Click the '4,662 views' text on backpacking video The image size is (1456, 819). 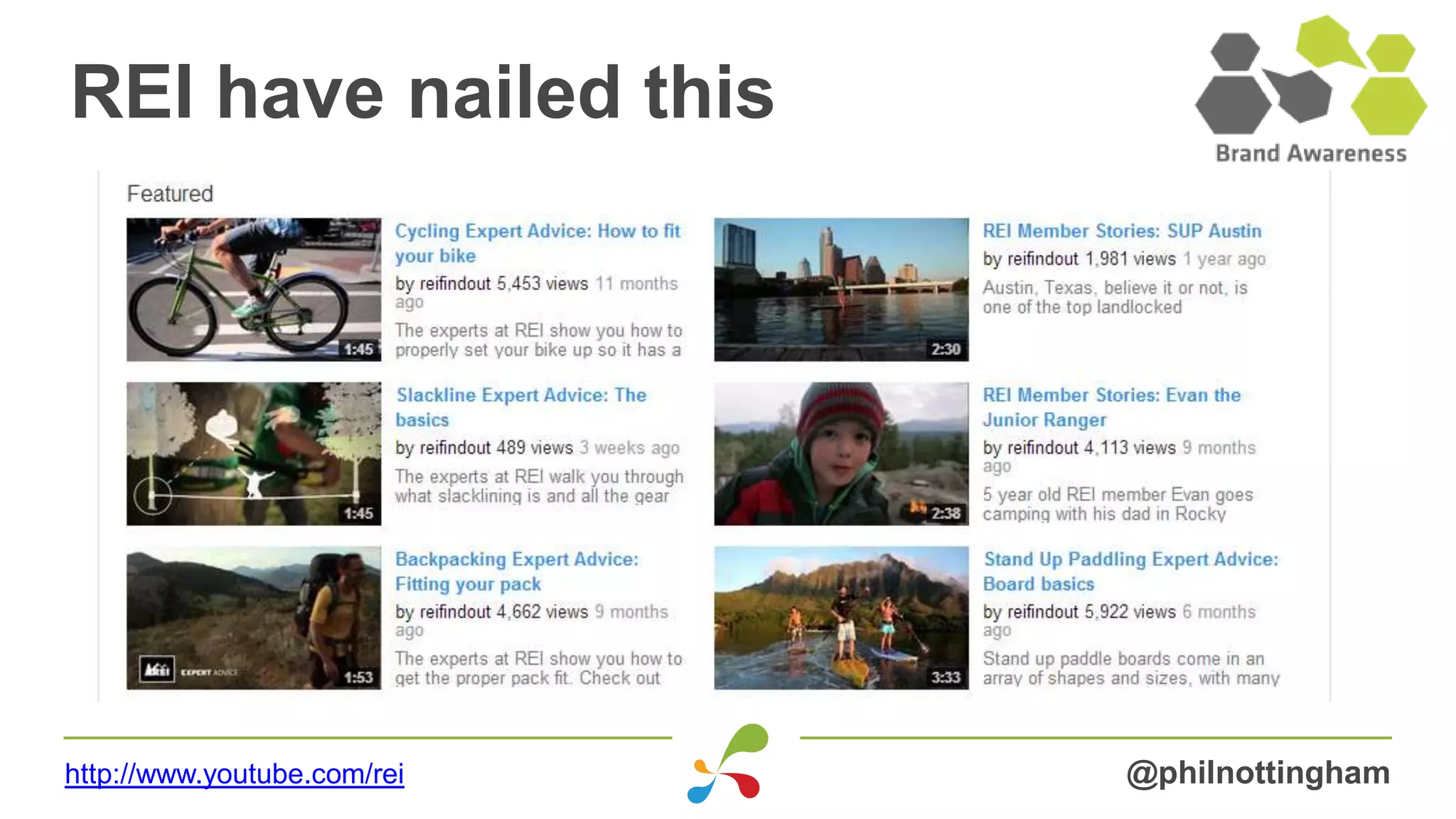[542, 612]
